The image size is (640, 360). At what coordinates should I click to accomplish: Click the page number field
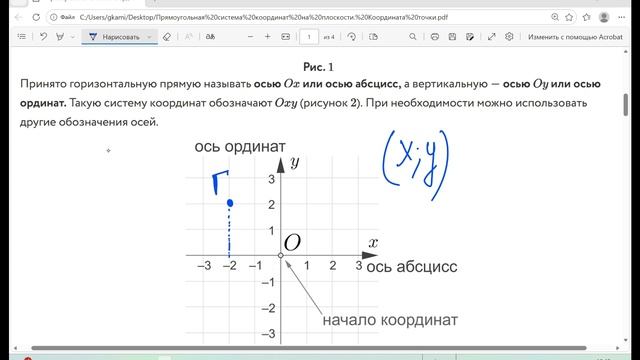[309, 37]
